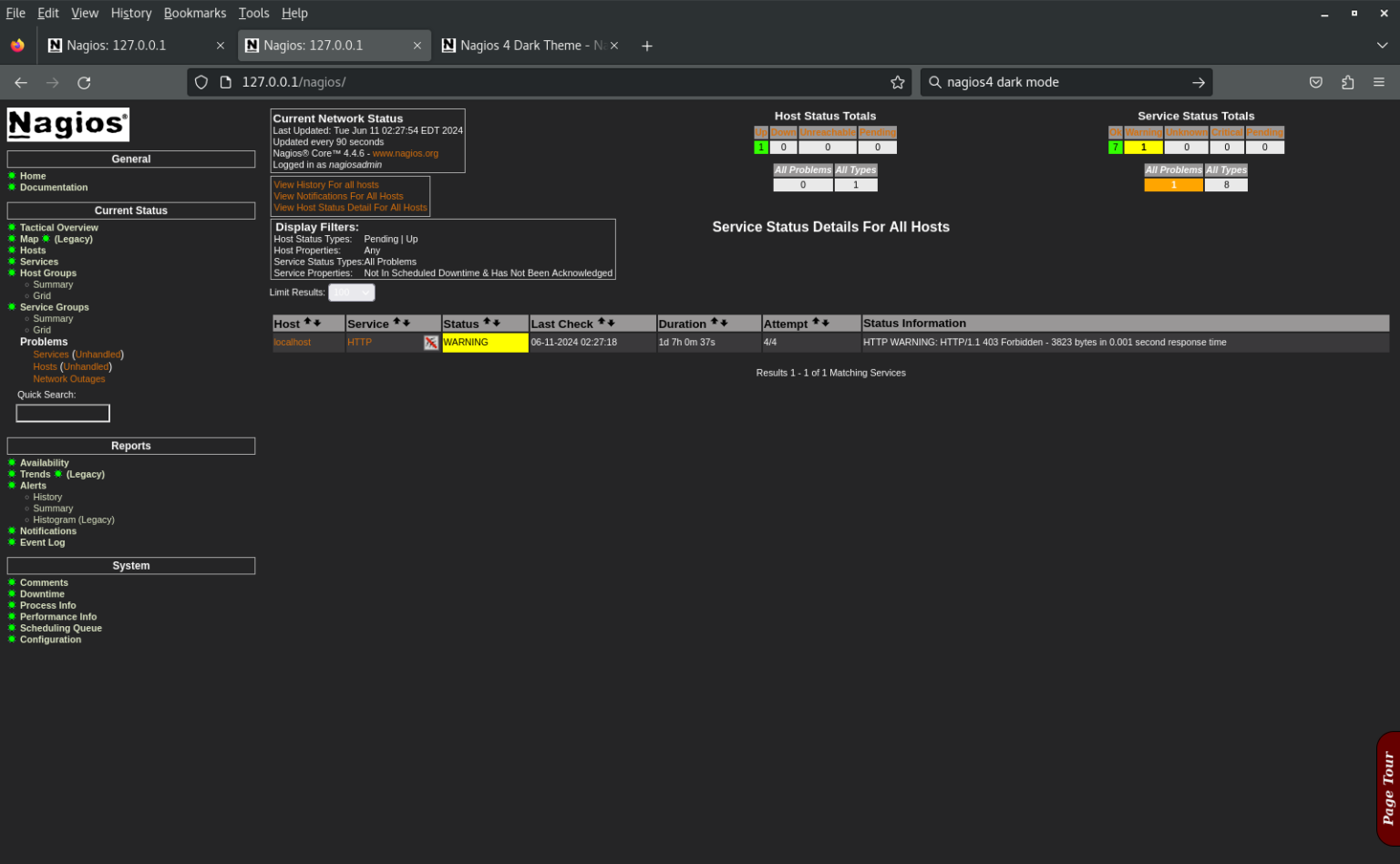This screenshot has height=864, width=1400.
Task: Close the Nagios 4 Dark Theme tab
Action: tap(614, 46)
